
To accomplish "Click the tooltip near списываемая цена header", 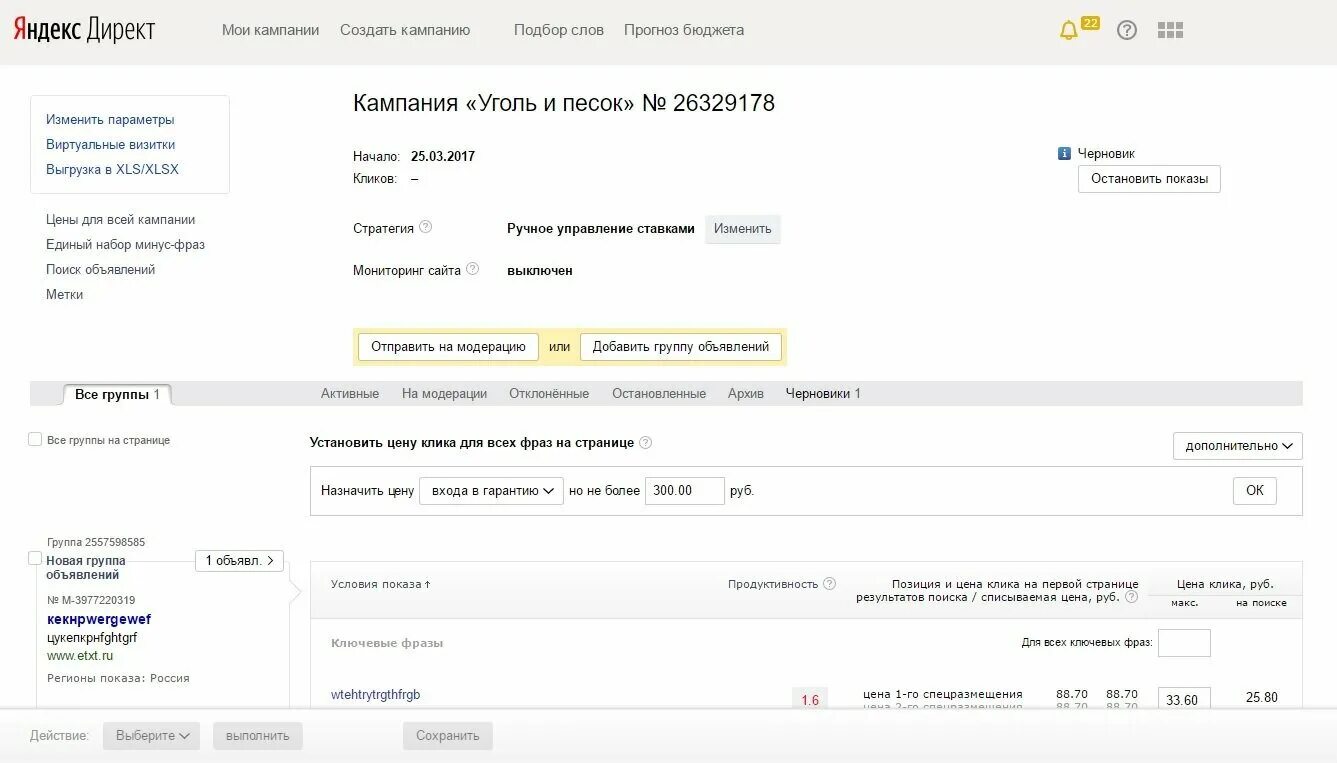I will (1133, 597).
